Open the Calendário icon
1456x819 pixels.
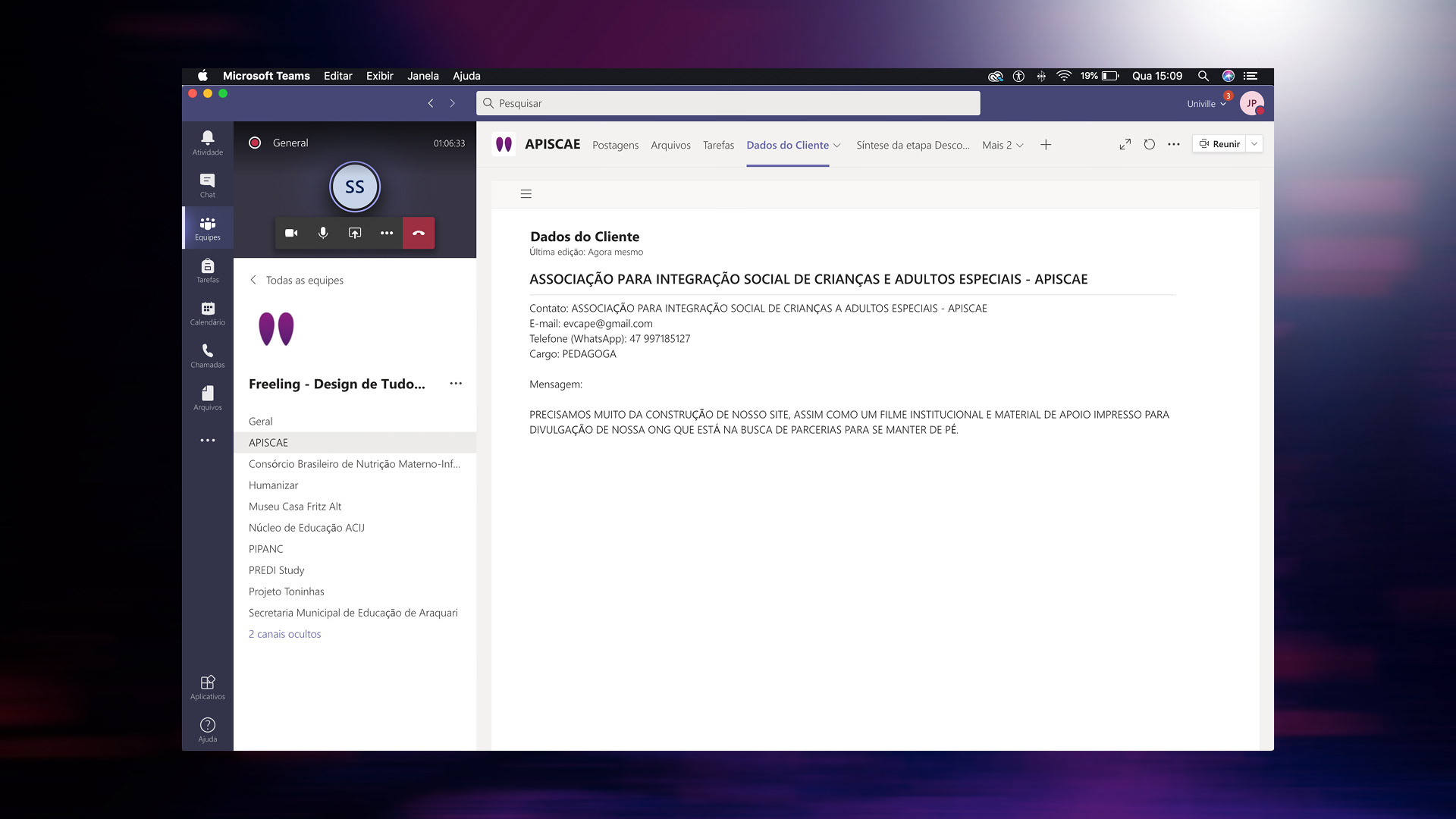pyautogui.click(x=207, y=312)
